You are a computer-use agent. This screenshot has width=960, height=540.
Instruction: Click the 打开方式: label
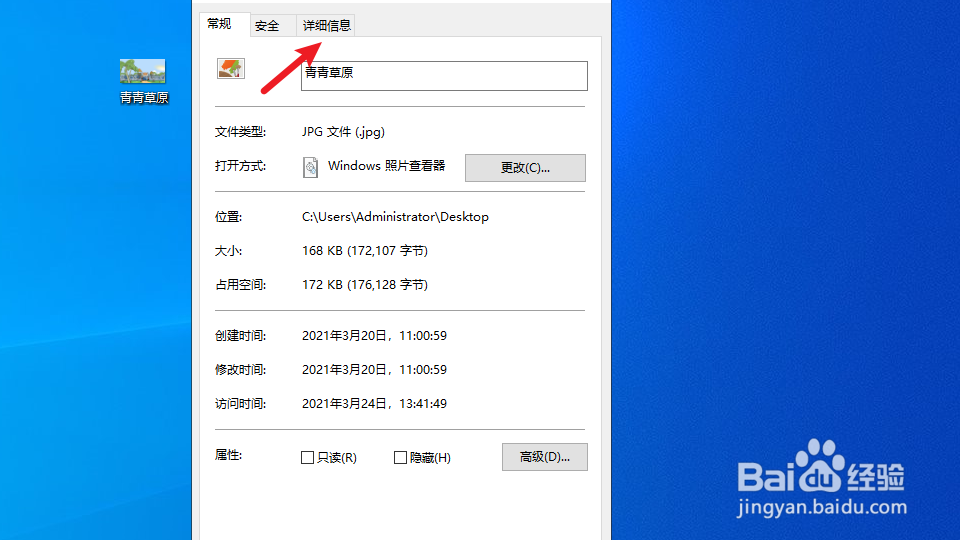click(x=241, y=166)
